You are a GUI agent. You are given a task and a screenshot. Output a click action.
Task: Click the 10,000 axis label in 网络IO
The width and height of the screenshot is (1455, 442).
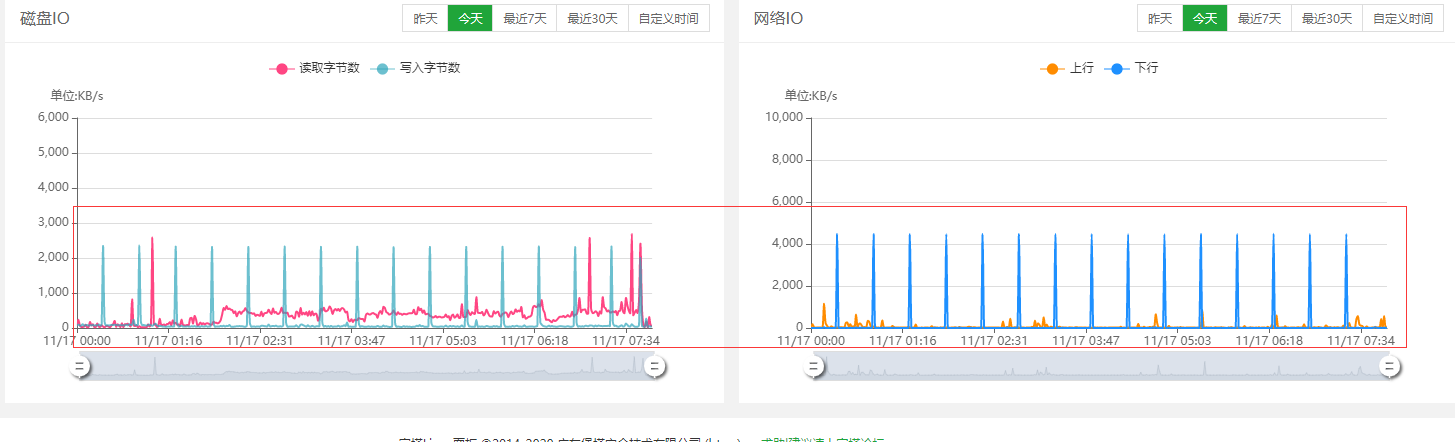click(782, 117)
